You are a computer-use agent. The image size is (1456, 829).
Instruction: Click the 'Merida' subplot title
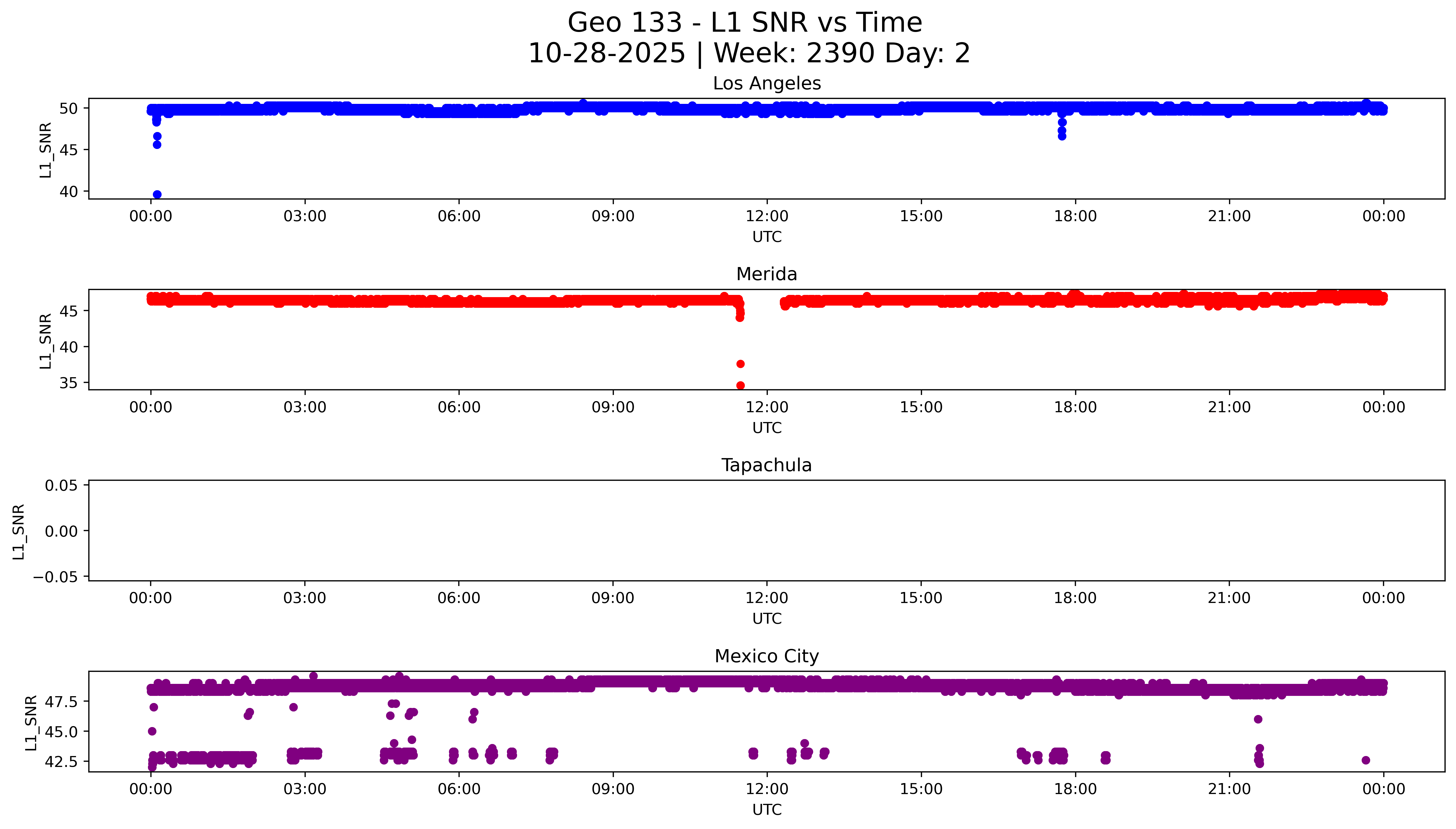[766, 274]
